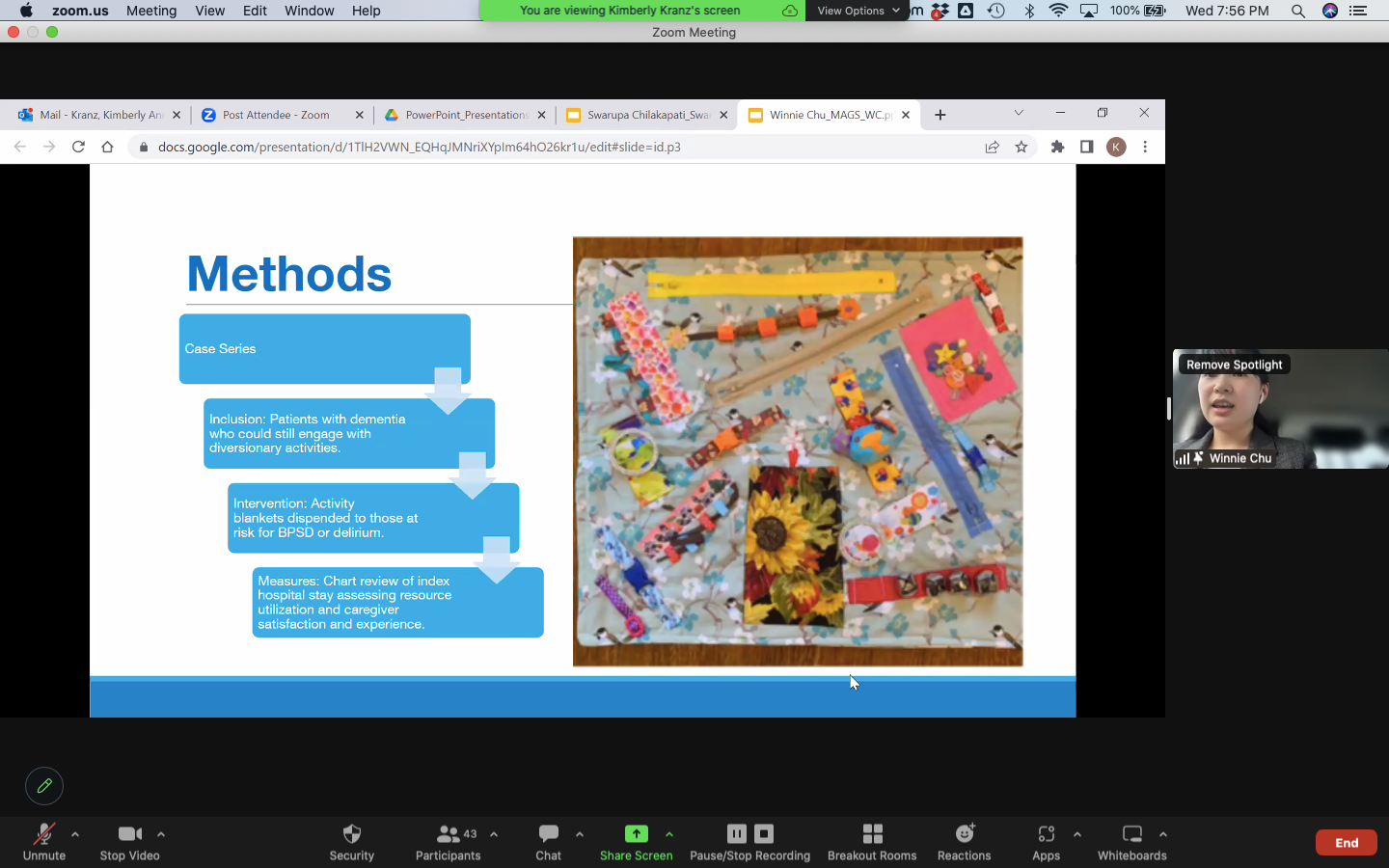The height and width of the screenshot is (868, 1389).
Task: End the meeting
Action: [1347, 842]
